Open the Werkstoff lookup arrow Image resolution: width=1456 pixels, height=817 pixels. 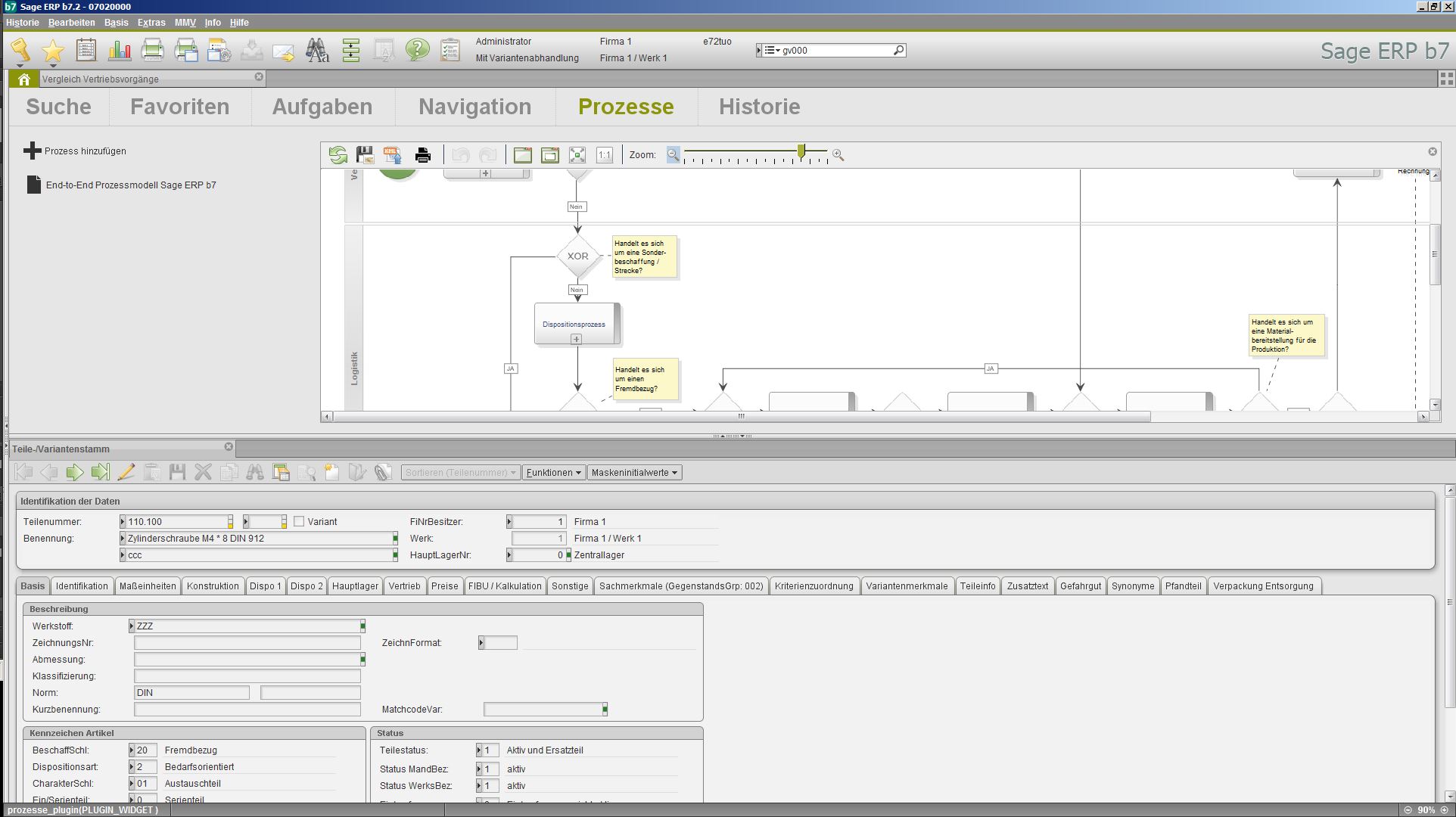tap(132, 626)
